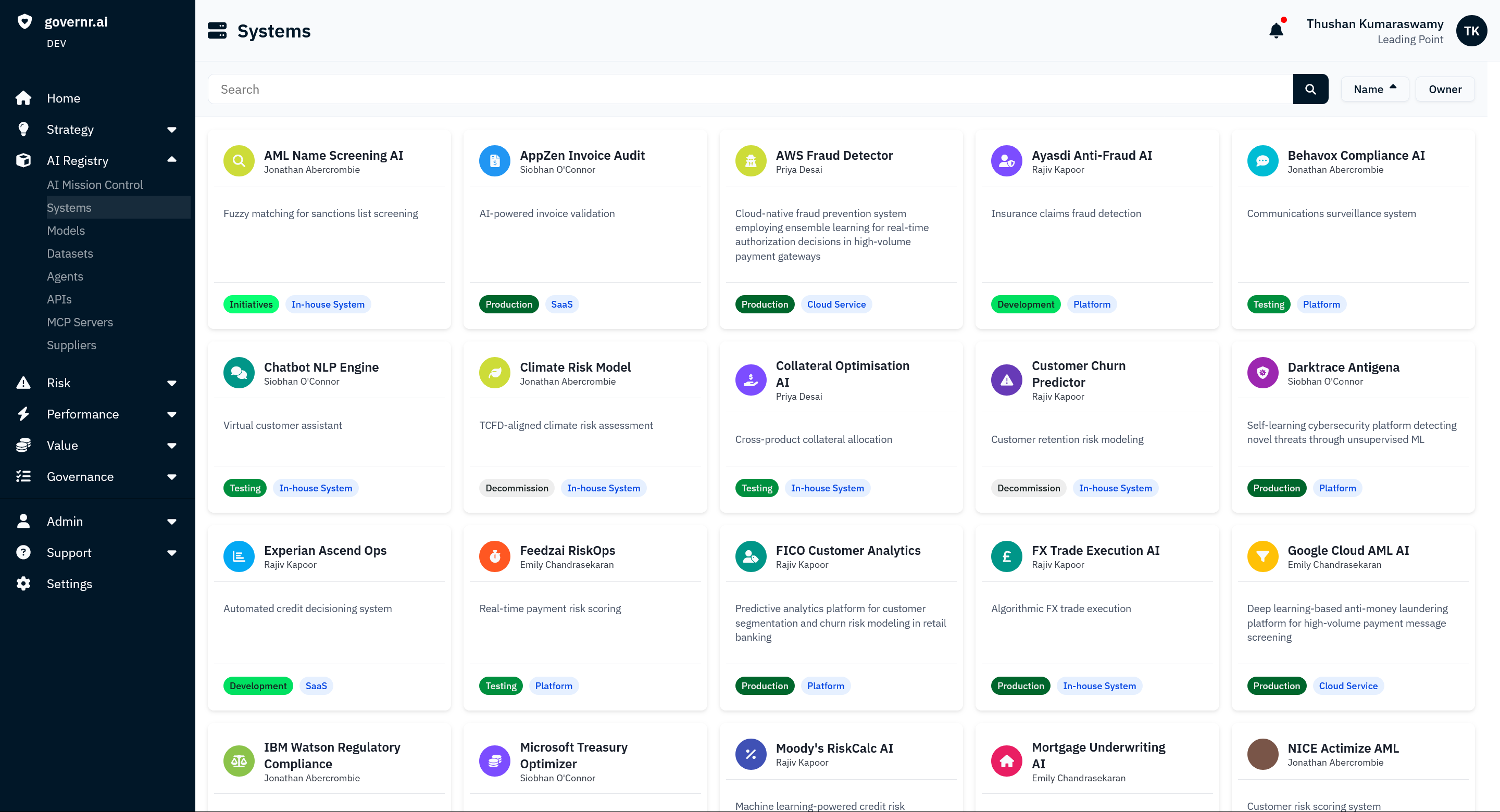The width and height of the screenshot is (1500, 812).
Task: Click the search magnifier button
Action: (x=1311, y=88)
